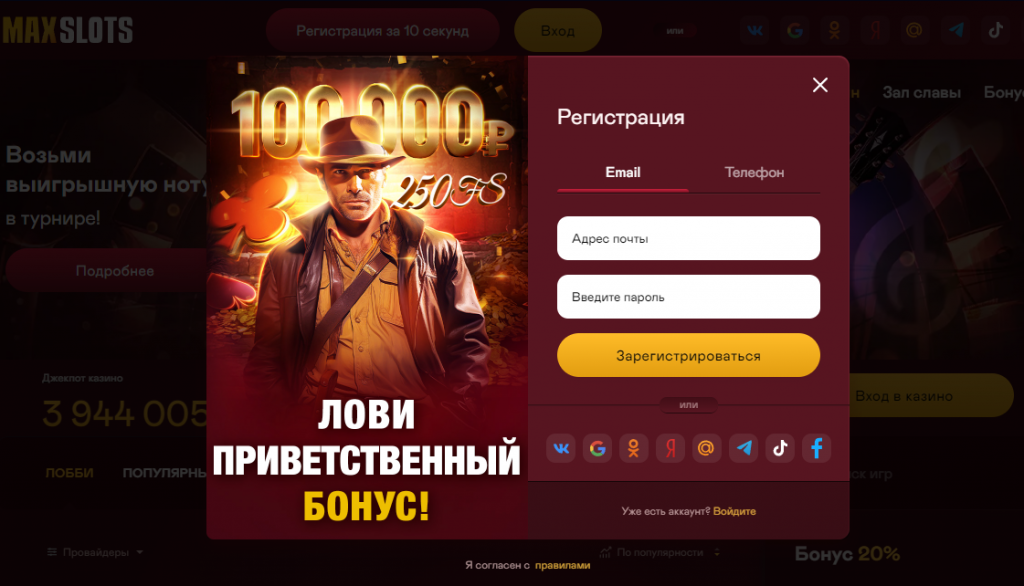Switch to the Телефон tab

[754, 172]
